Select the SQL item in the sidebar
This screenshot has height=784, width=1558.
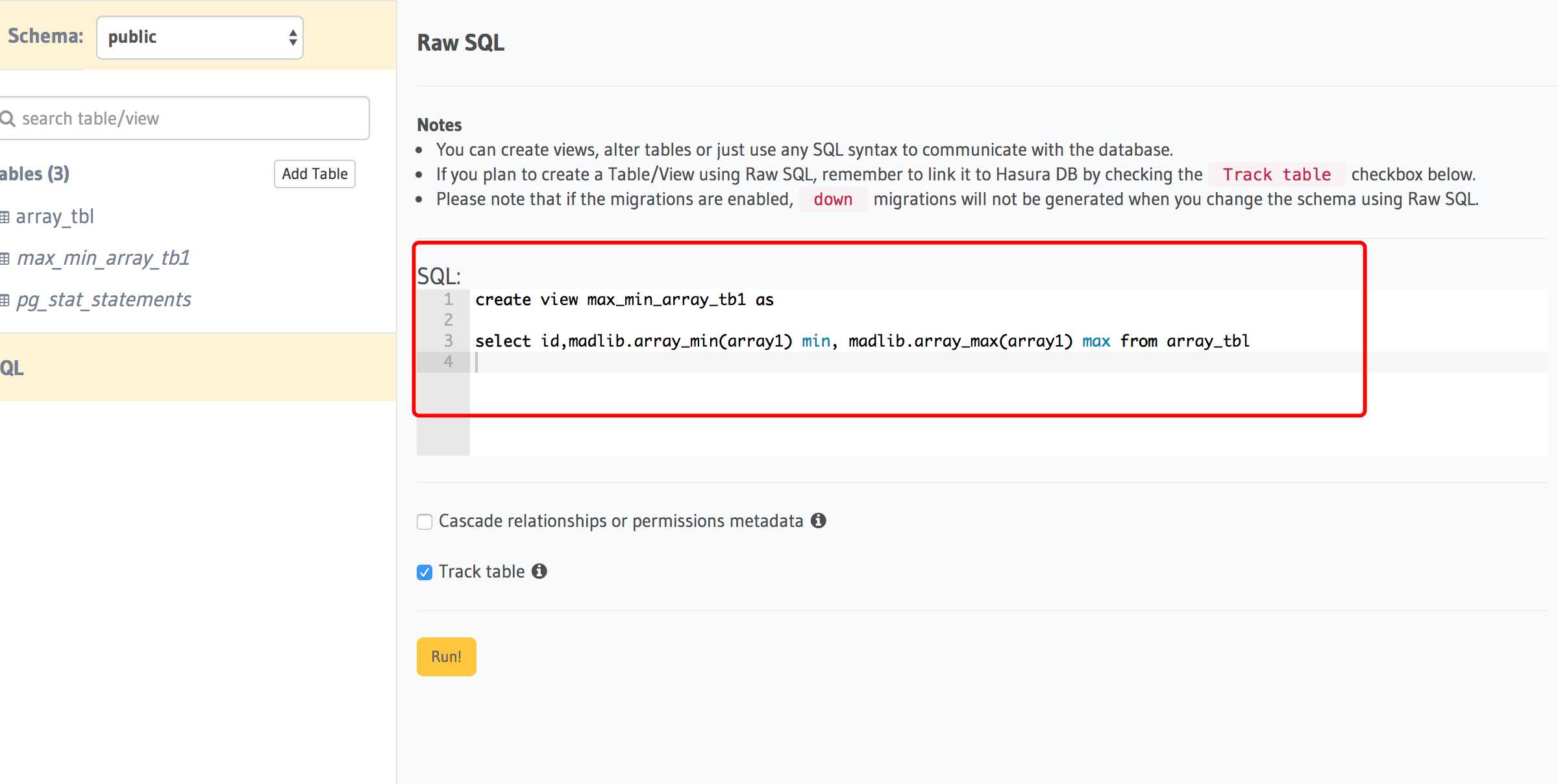(198, 367)
